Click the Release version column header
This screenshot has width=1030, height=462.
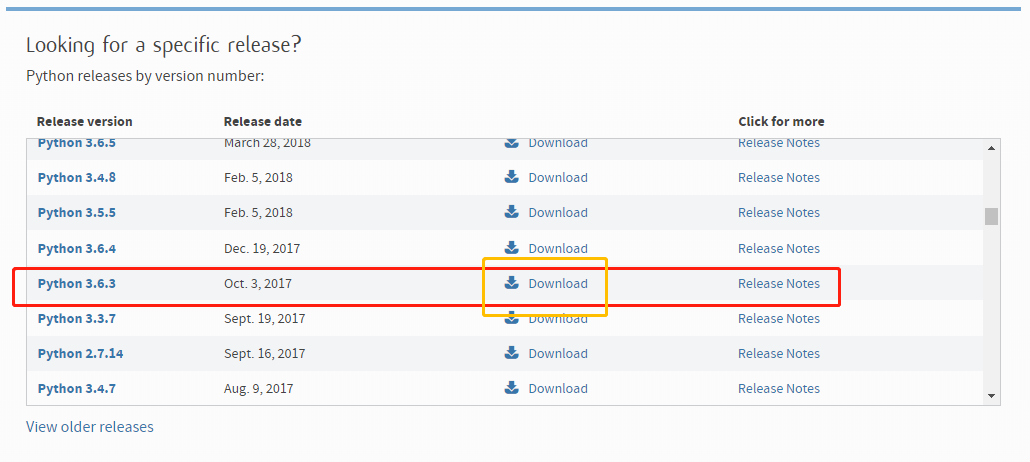(85, 122)
